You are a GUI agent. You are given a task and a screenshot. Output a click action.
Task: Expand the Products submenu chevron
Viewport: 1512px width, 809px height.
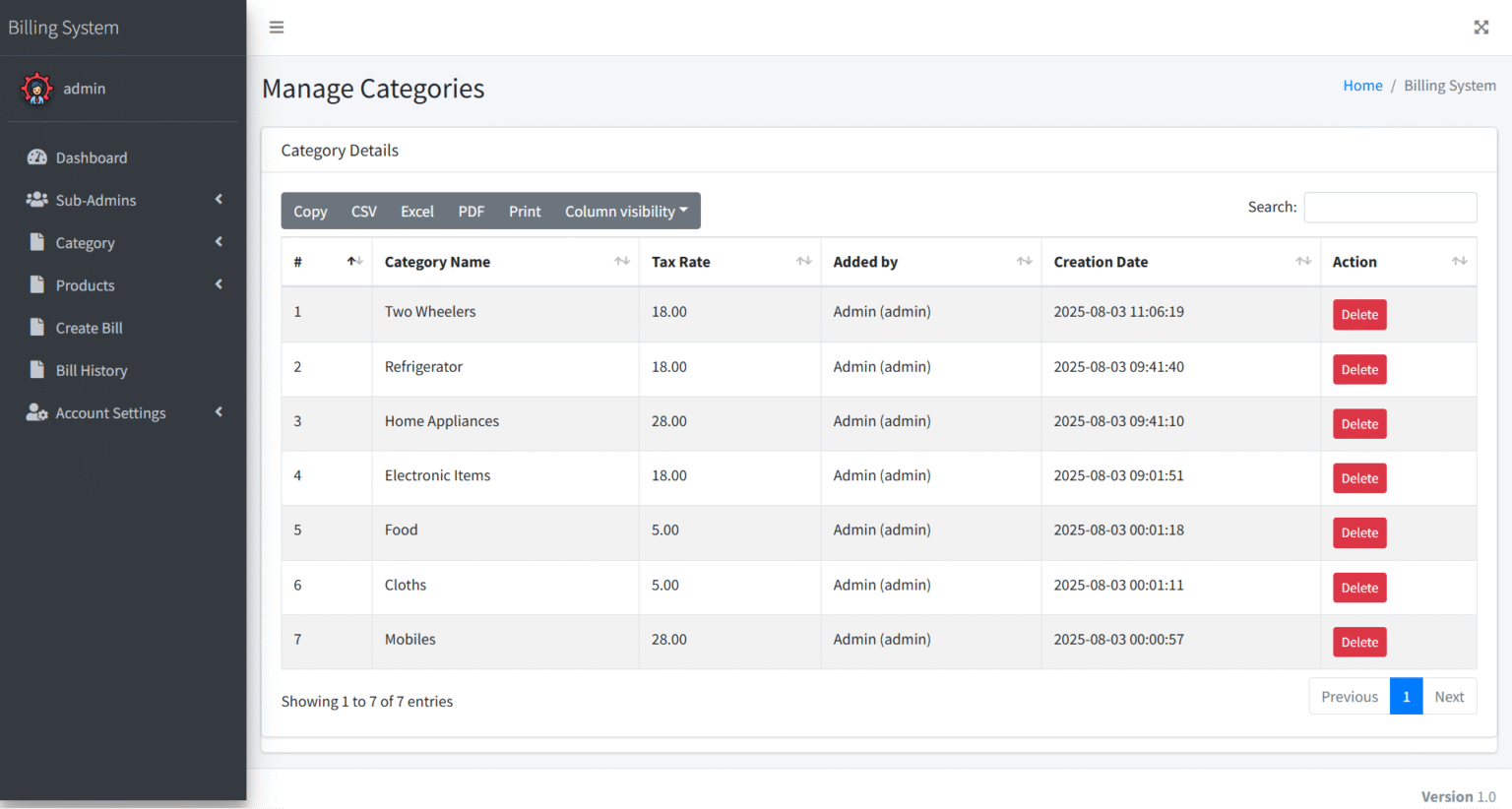(219, 284)
